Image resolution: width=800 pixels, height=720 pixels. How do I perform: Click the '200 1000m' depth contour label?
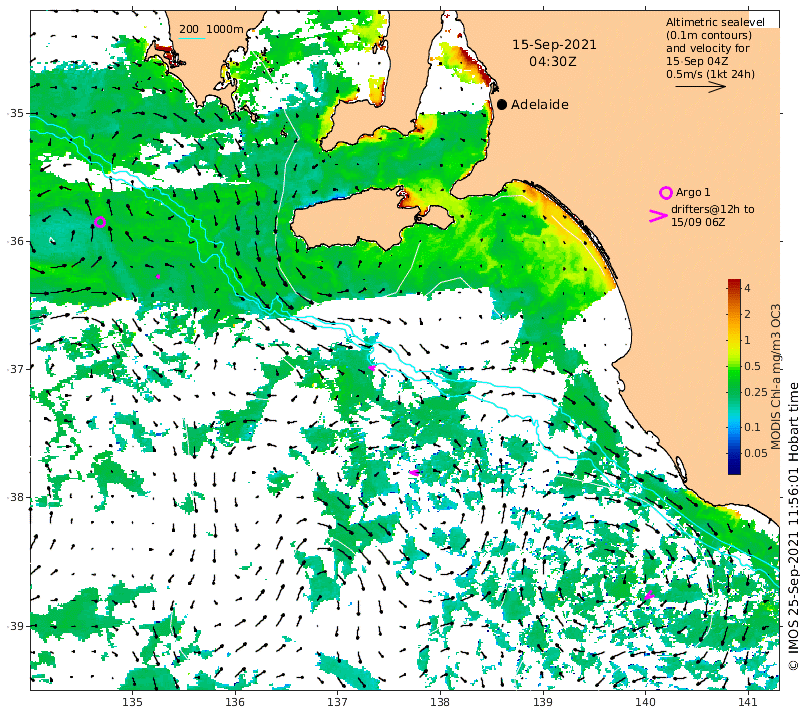pos(211,30)
